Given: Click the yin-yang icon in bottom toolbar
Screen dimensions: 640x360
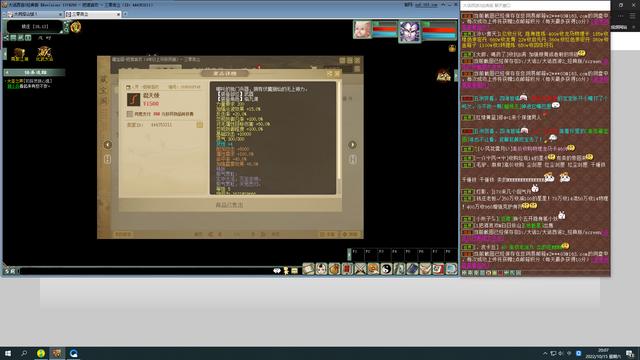Looking at the screenshot, I should 386,269.
